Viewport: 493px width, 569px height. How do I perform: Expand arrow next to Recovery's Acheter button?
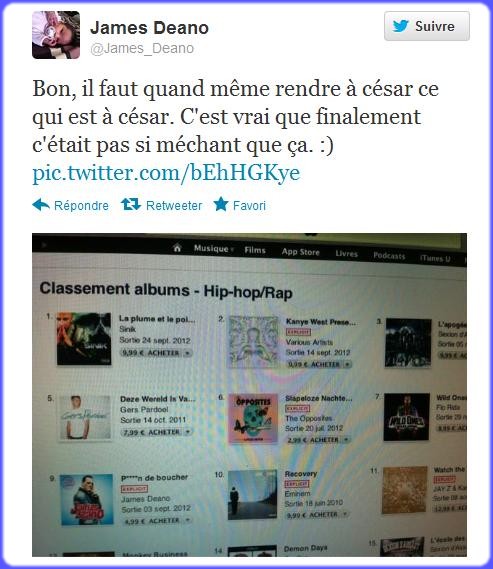345,514
